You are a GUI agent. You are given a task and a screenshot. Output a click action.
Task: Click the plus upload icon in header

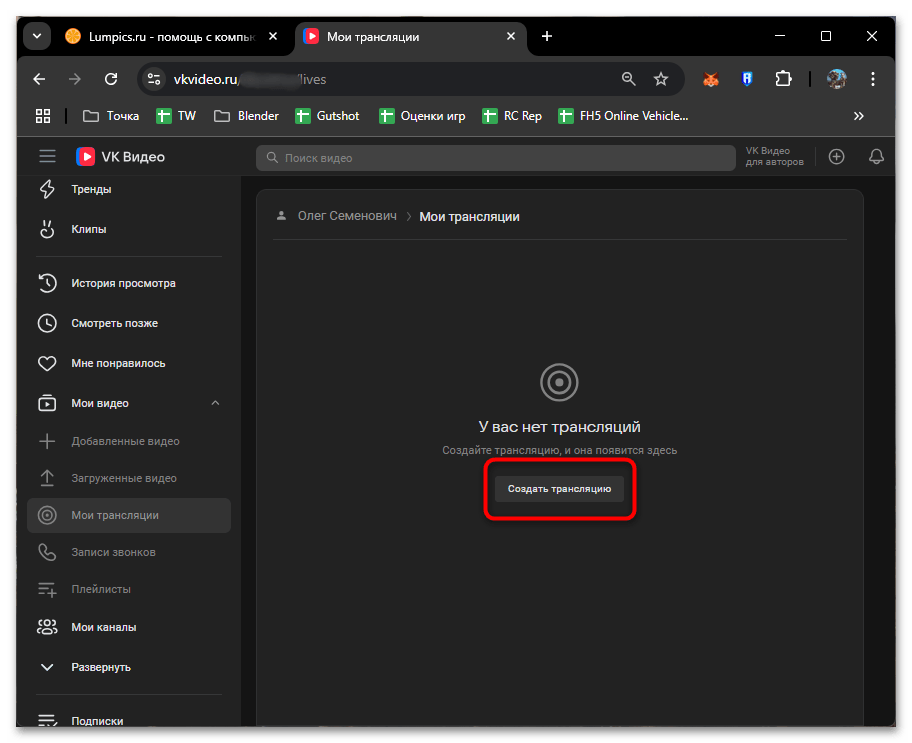[x=837, y=157]
